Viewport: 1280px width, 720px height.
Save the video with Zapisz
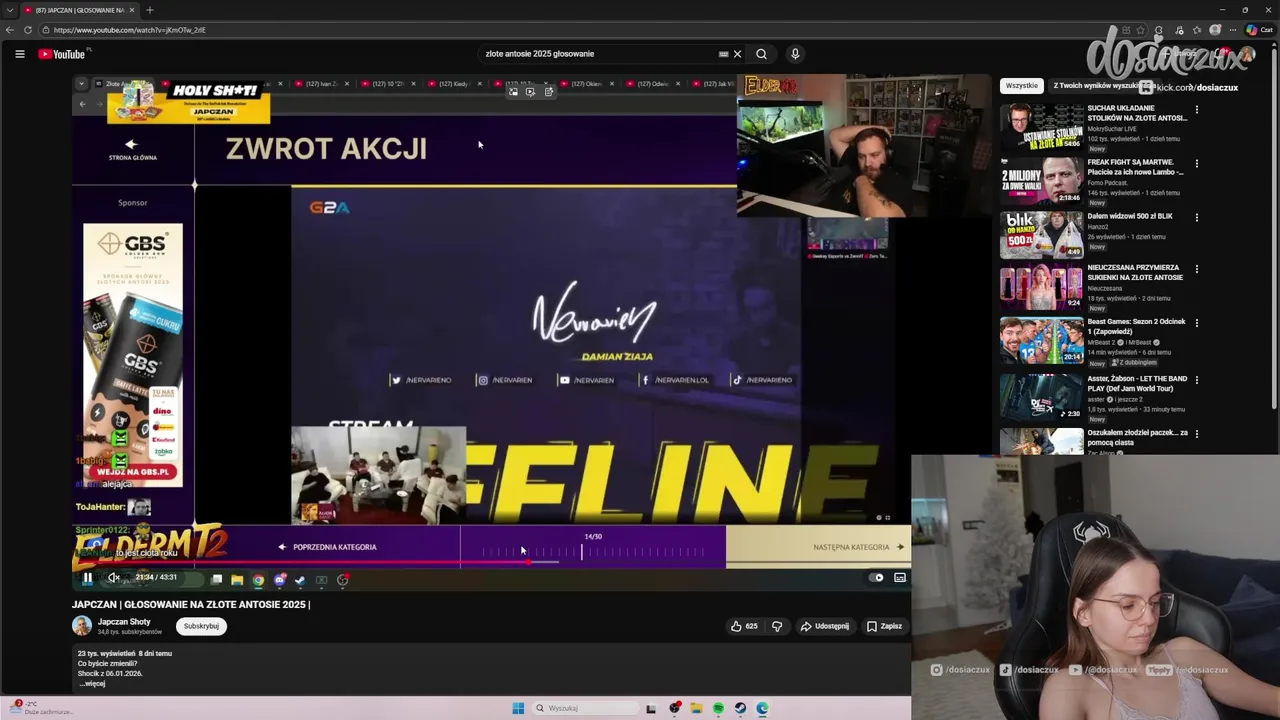coord(884,626)
